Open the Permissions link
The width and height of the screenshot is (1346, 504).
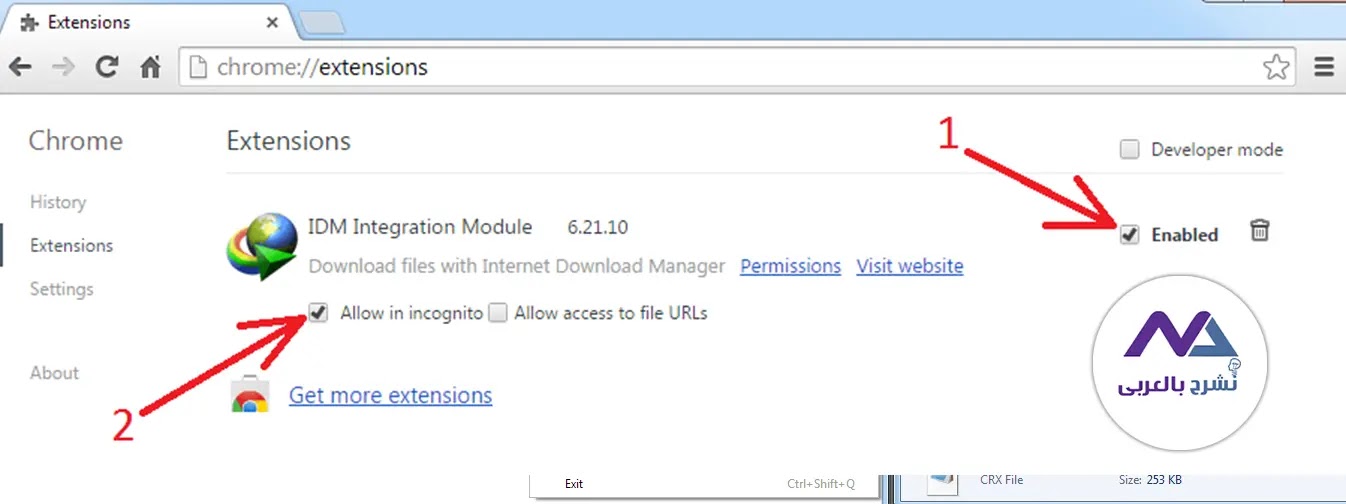[790, 266]
